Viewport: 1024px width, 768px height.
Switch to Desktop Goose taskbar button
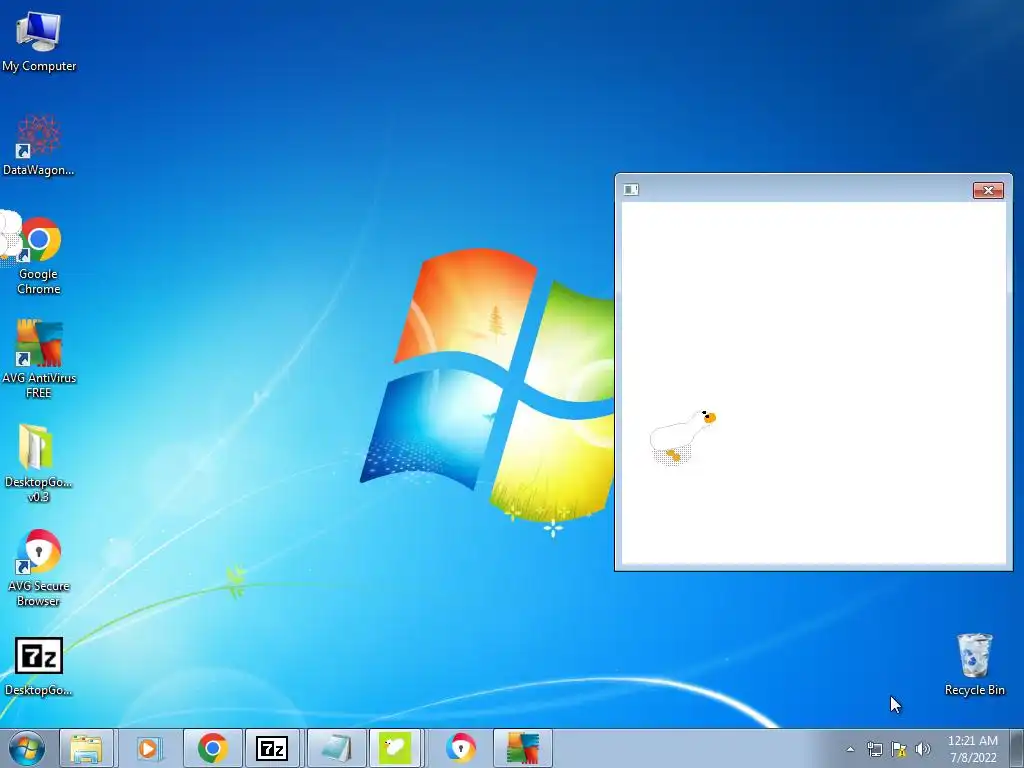click(x=396, y=748)
